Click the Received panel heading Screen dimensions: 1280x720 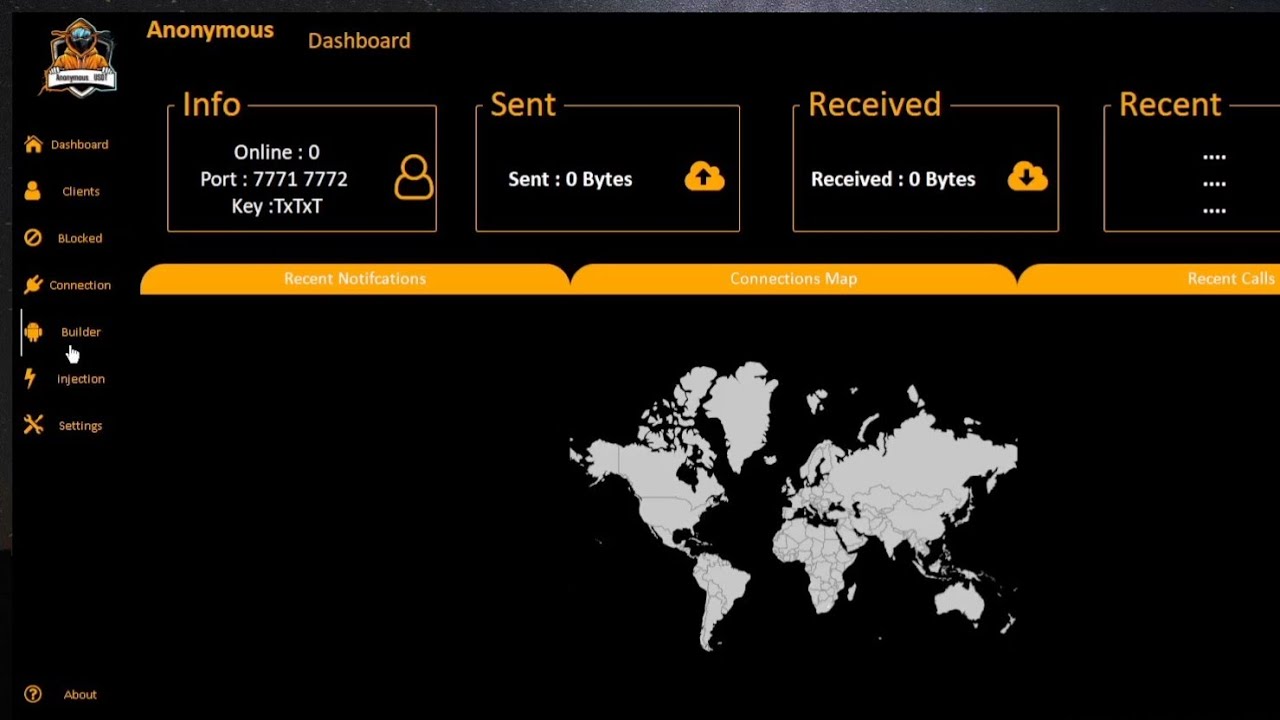(874, 105)
